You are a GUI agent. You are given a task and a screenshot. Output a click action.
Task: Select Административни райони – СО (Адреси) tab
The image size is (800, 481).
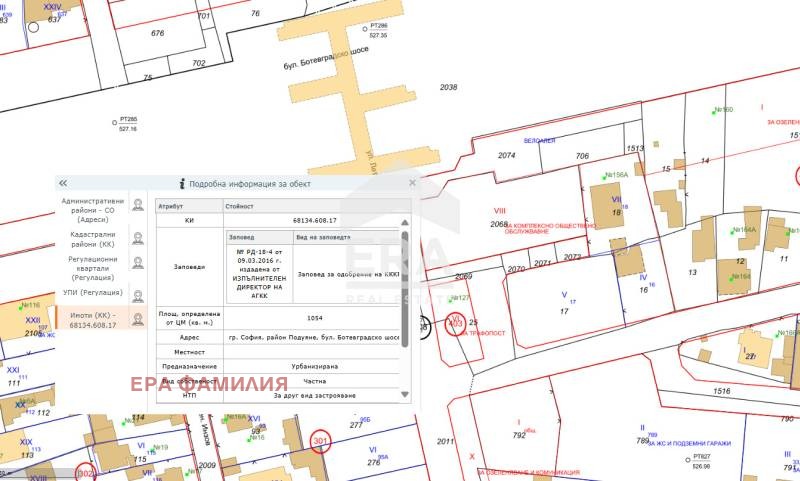tap(93, 206)
